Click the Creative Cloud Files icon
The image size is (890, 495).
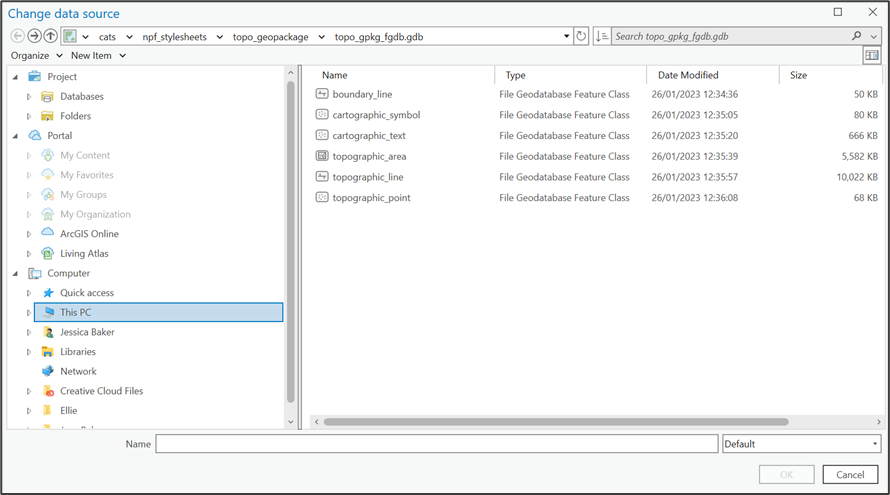[x=48, y=391]
